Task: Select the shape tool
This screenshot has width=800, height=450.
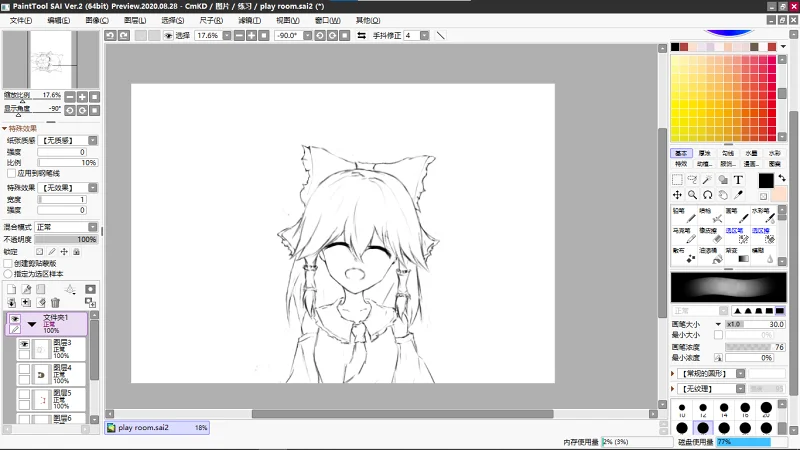Action: [723, 180]
